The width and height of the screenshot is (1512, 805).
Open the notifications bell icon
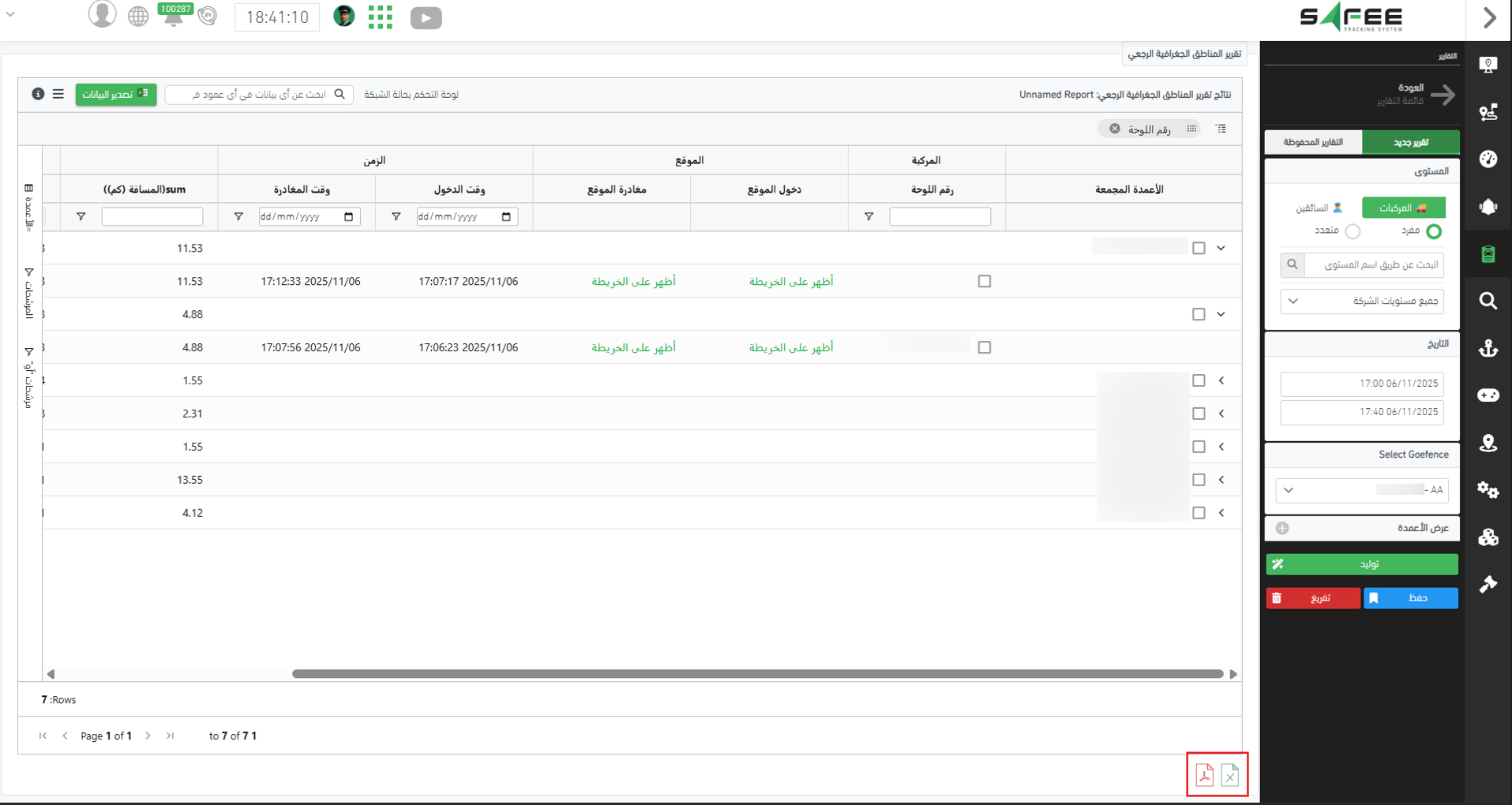coord(173,17)
